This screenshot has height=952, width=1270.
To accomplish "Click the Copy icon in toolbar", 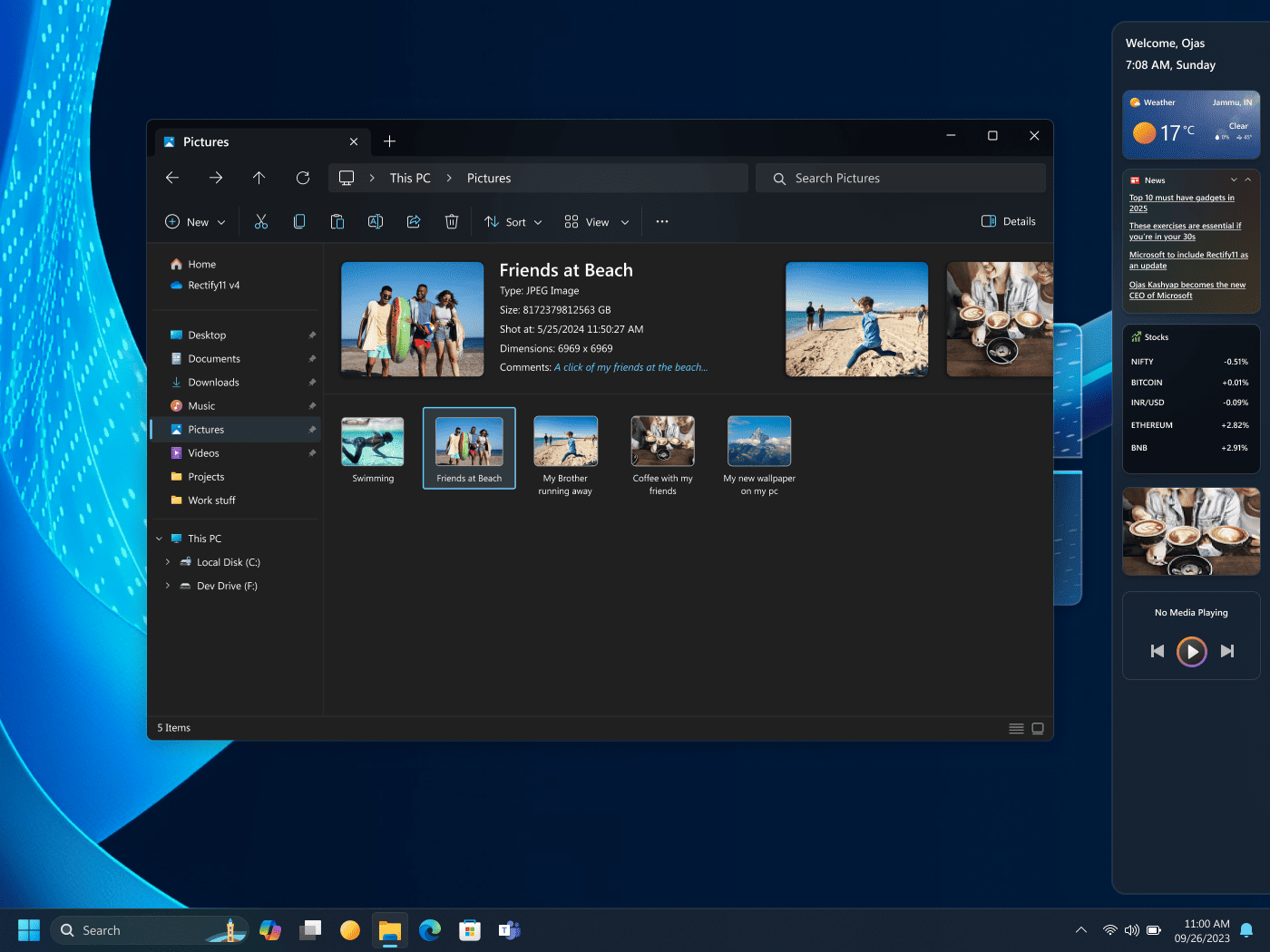I will [x=299, y=222].
